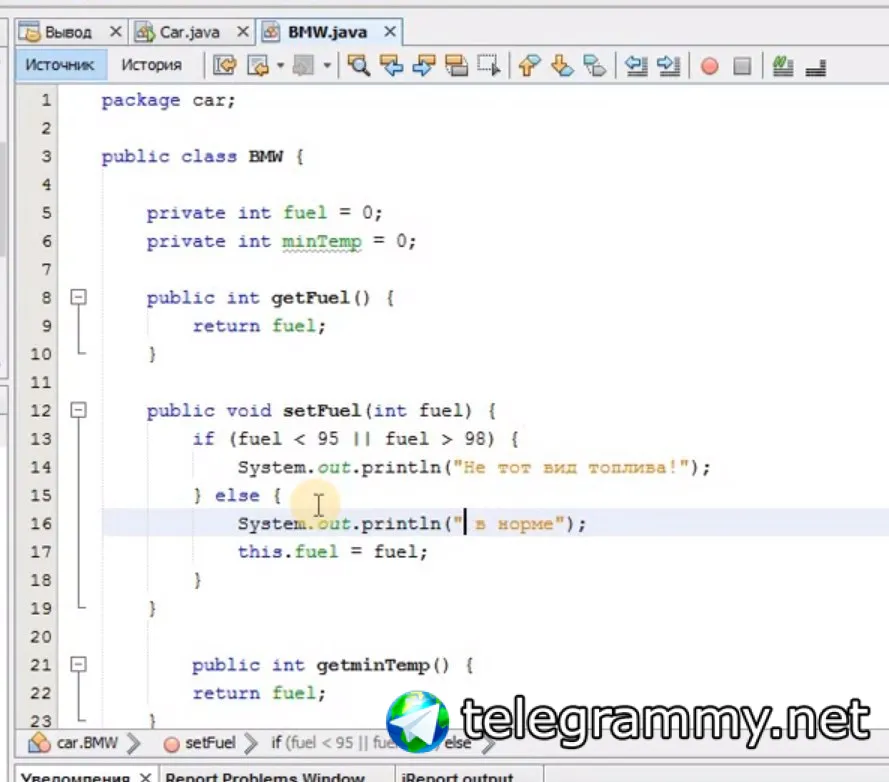Select the Источник source view button
The width and height of the screenshot is (889, 782).
tap(60, 65)
